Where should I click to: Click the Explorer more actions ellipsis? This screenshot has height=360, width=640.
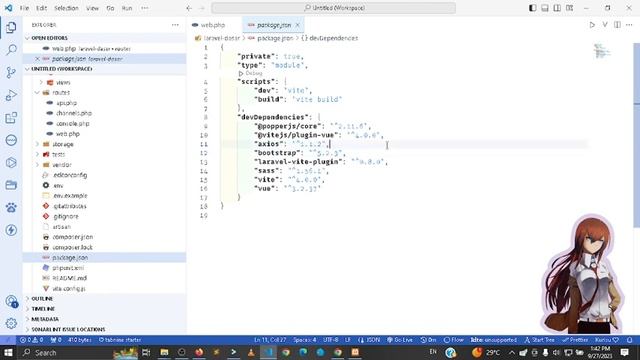[175, 25]
